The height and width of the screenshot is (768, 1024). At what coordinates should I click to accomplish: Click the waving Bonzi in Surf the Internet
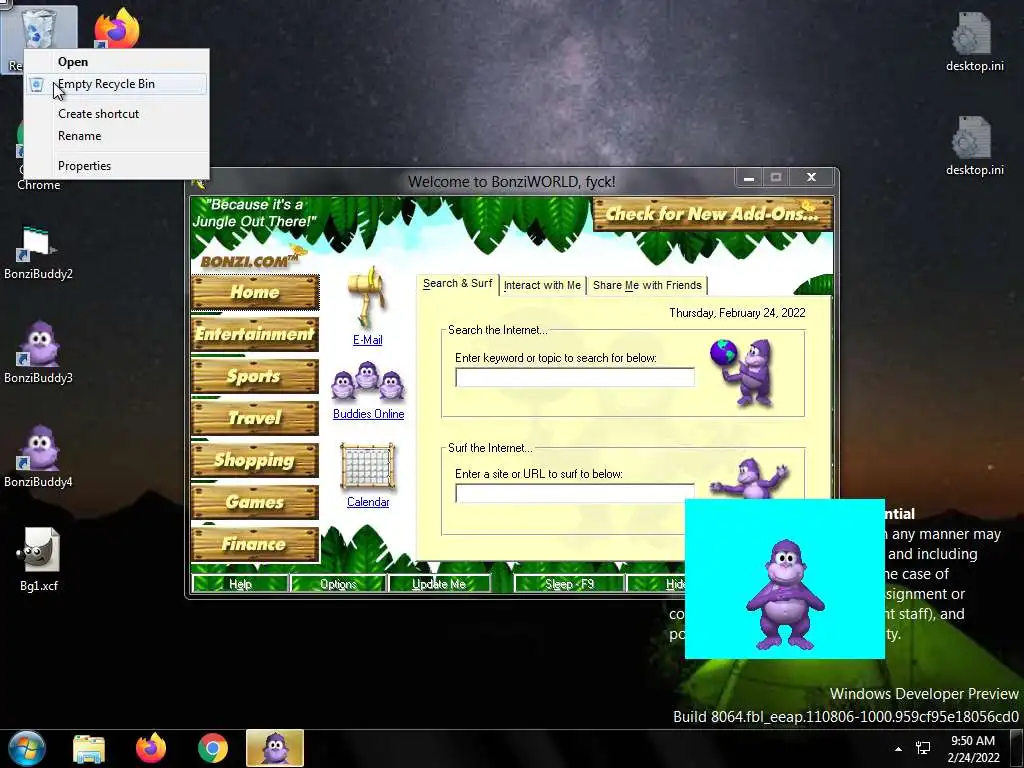(748, 478)
